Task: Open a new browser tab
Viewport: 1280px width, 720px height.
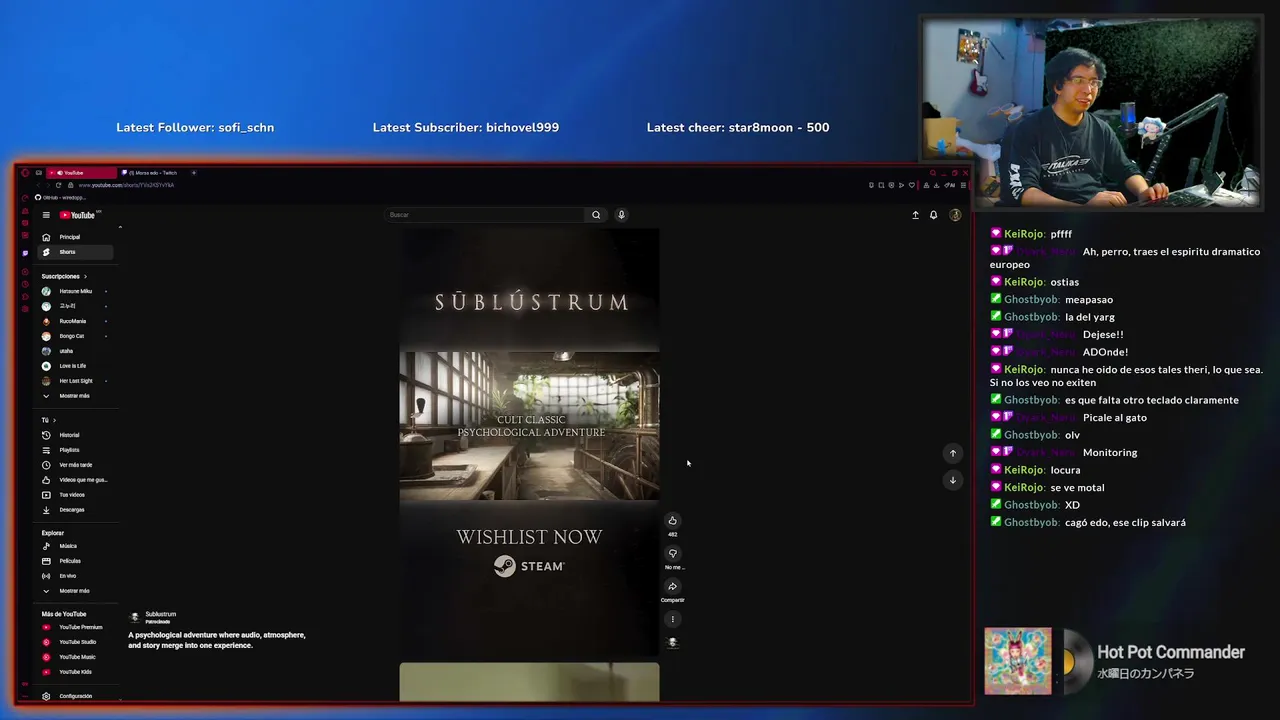Action: tap(194, 173)
